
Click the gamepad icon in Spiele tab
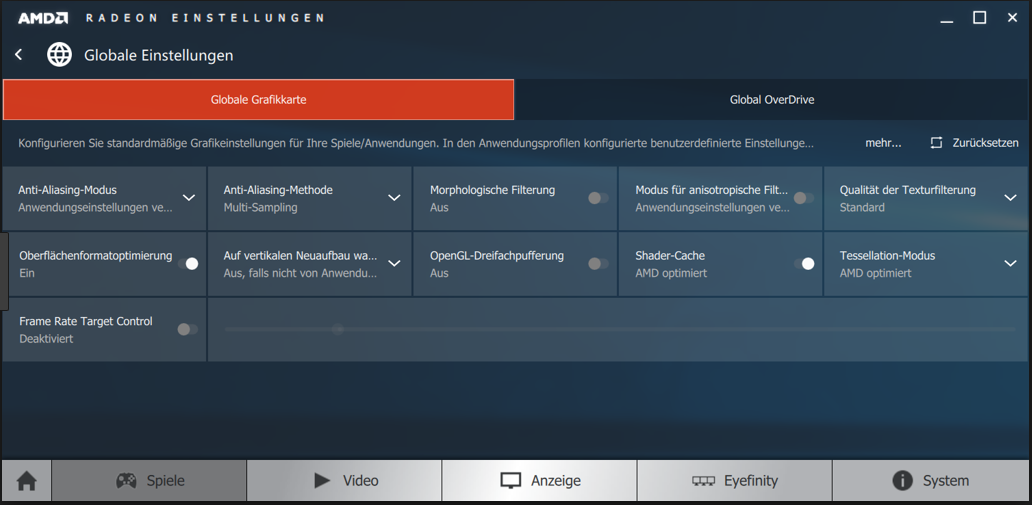pos(126,481)
